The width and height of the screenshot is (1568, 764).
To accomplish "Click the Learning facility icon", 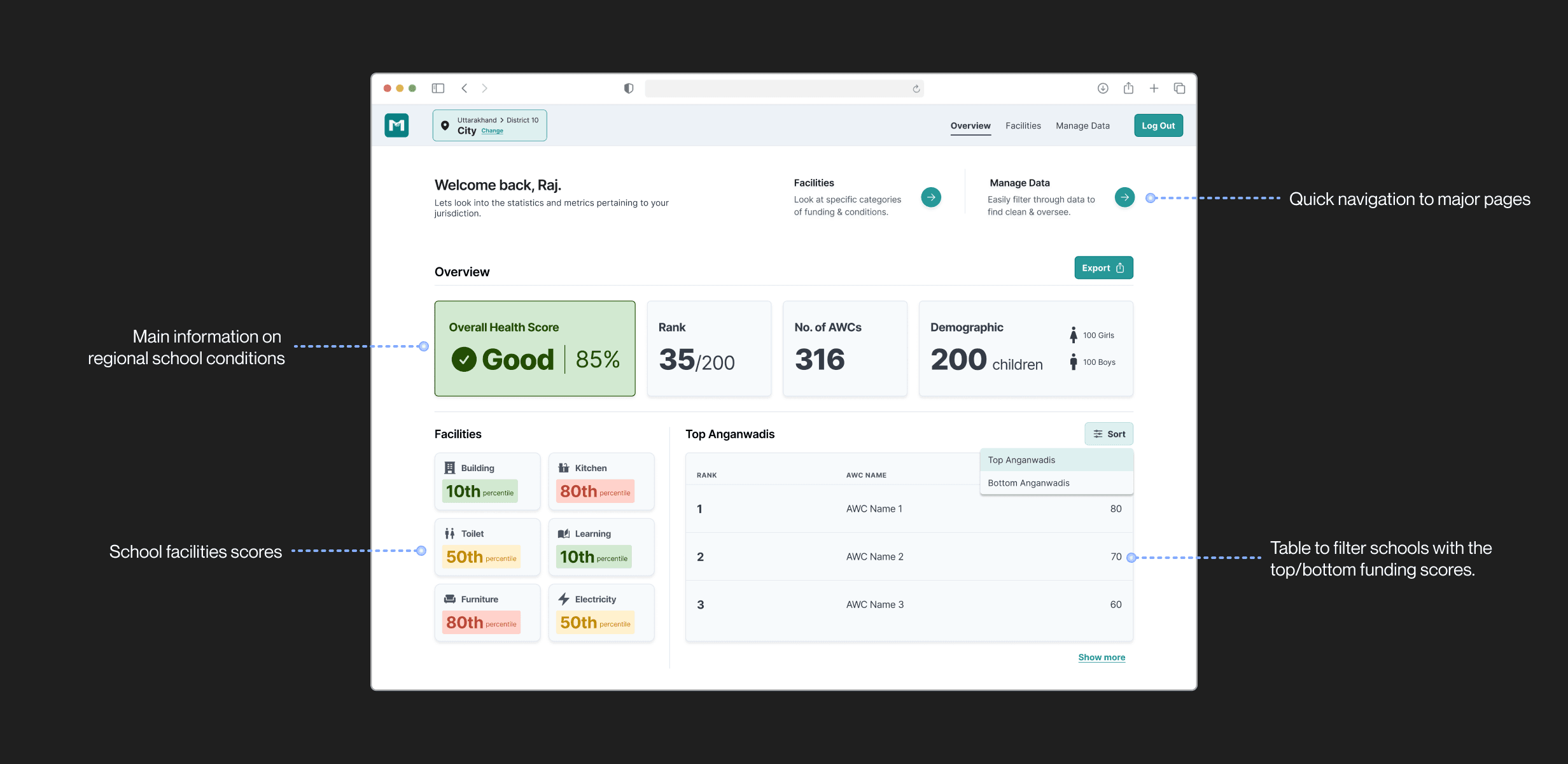I will coord(564,534).
